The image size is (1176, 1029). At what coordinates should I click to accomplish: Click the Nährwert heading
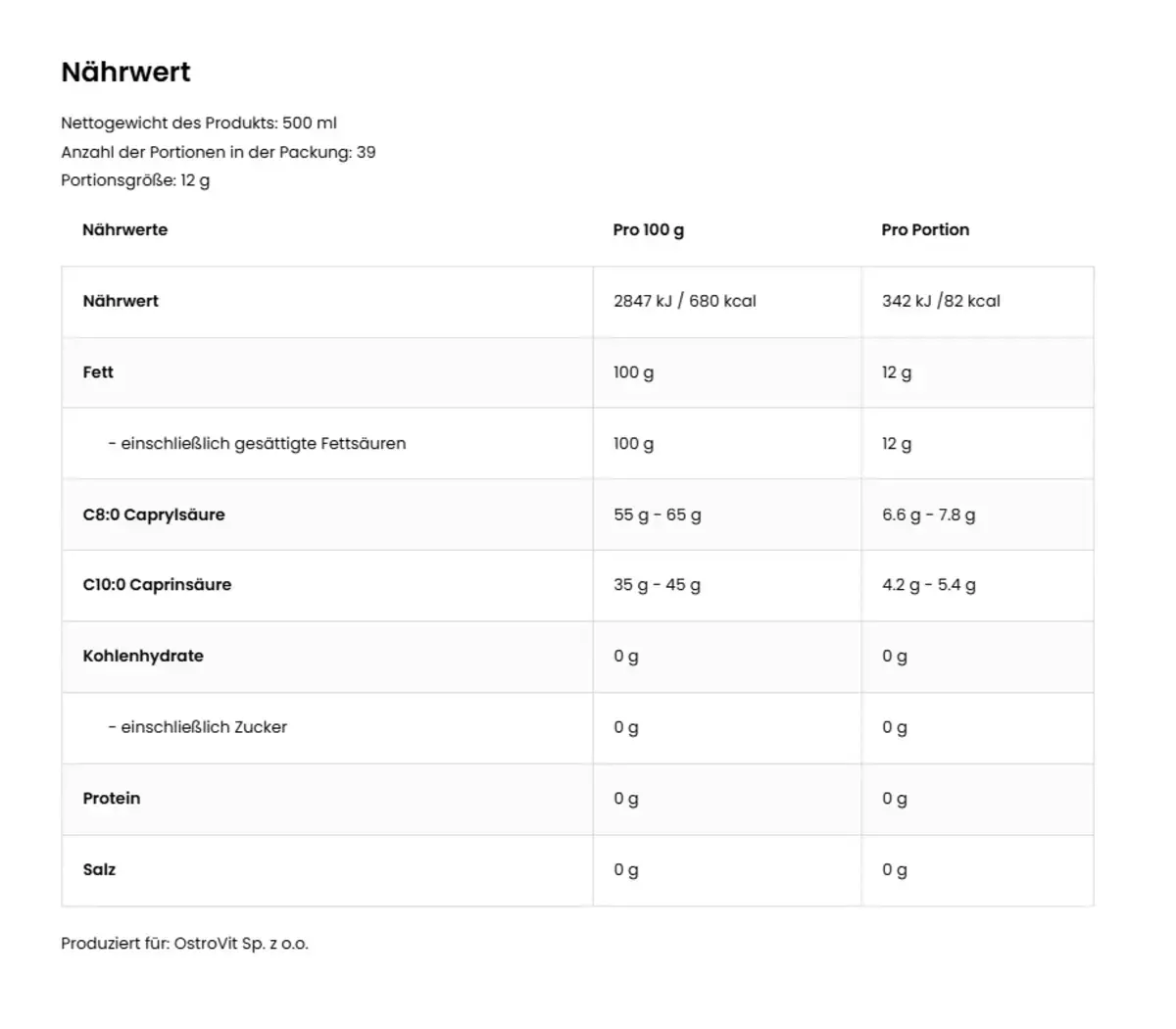click(x=125, y=72)
